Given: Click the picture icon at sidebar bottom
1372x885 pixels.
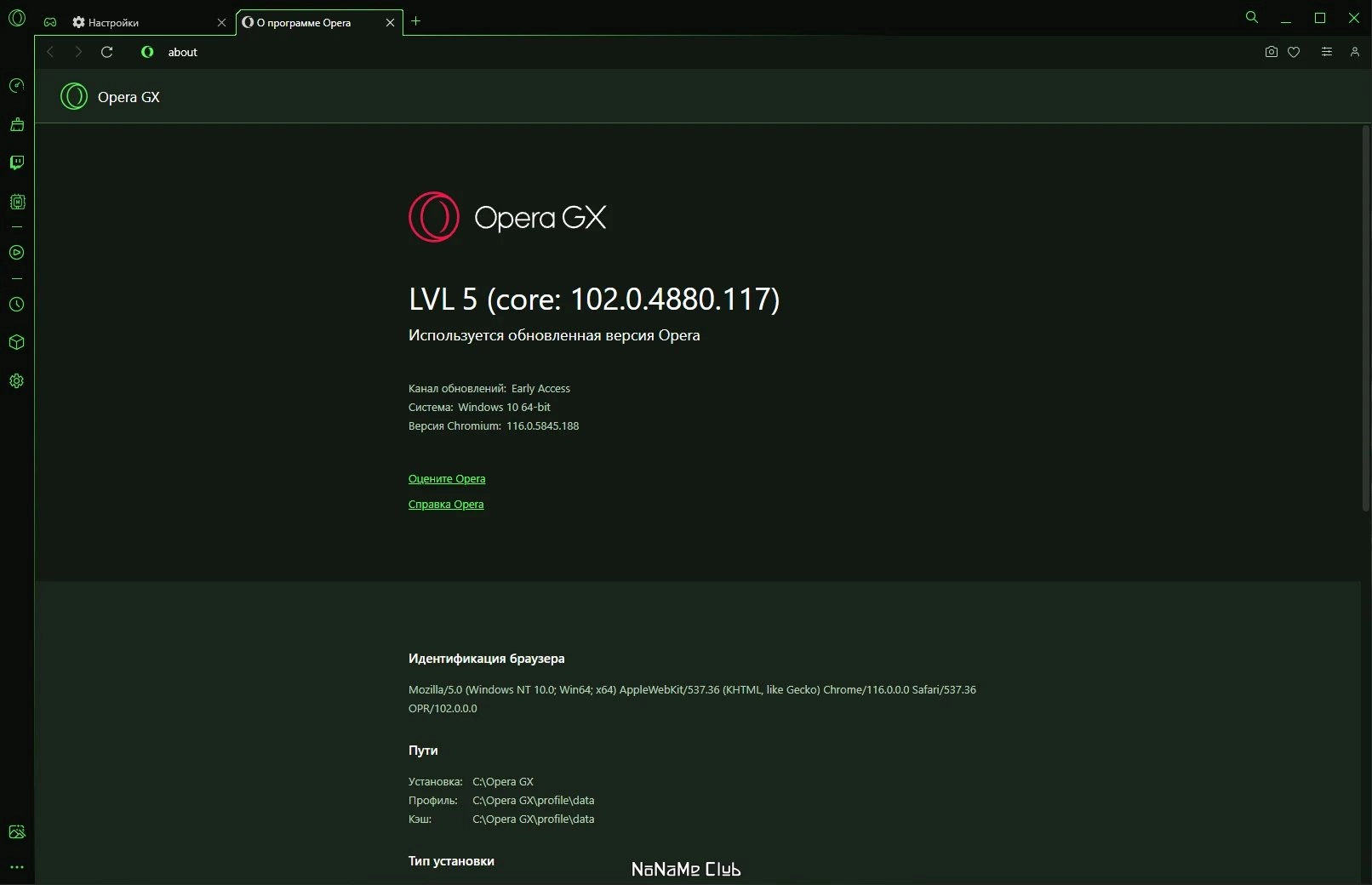Looking at the screenshot, I should (17, 831).
